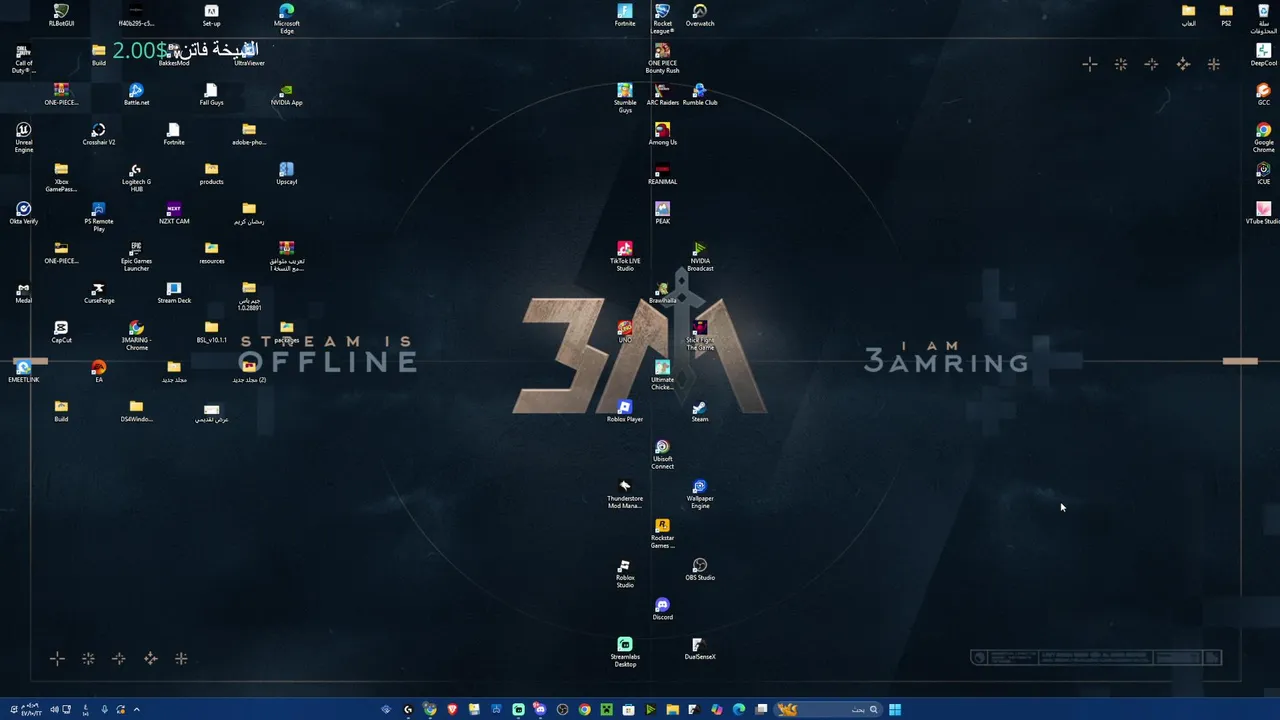Screen dimensions: 1280x720
Task: Open the CapCut desktop icon
Action: (x=61, y=332)
